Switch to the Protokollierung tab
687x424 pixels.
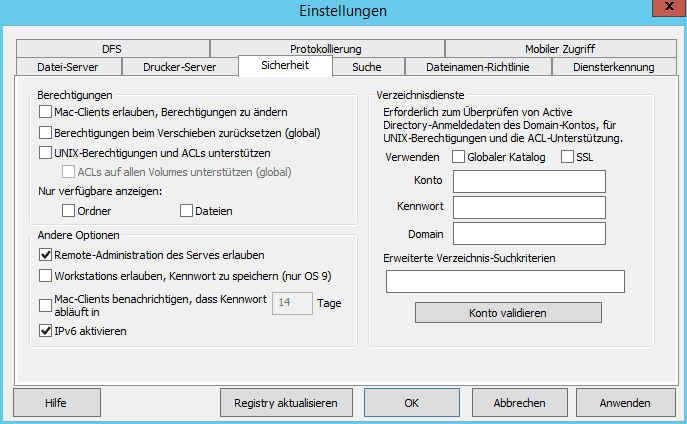(327, 49)
